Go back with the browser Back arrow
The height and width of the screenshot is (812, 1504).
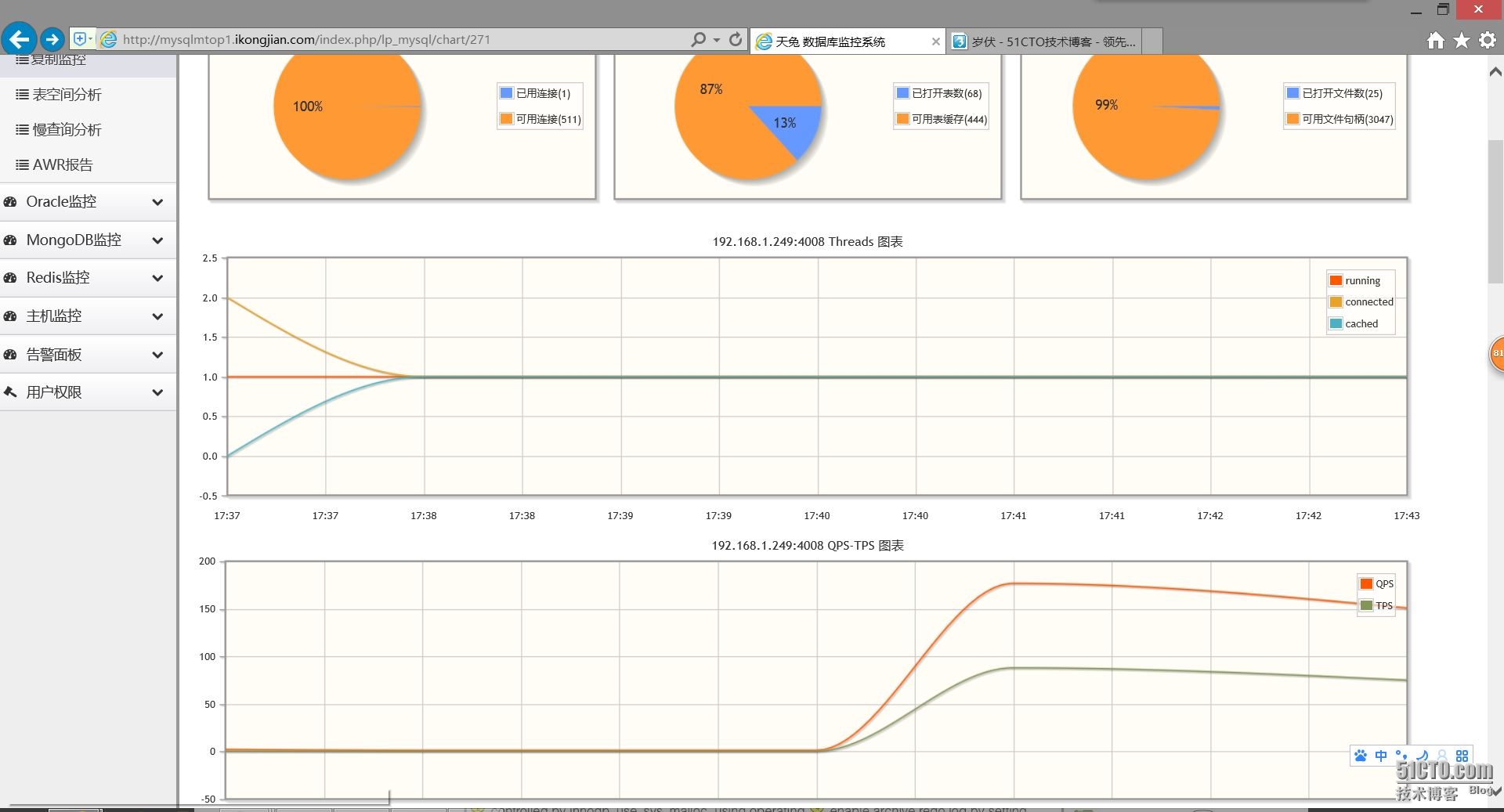19,38
